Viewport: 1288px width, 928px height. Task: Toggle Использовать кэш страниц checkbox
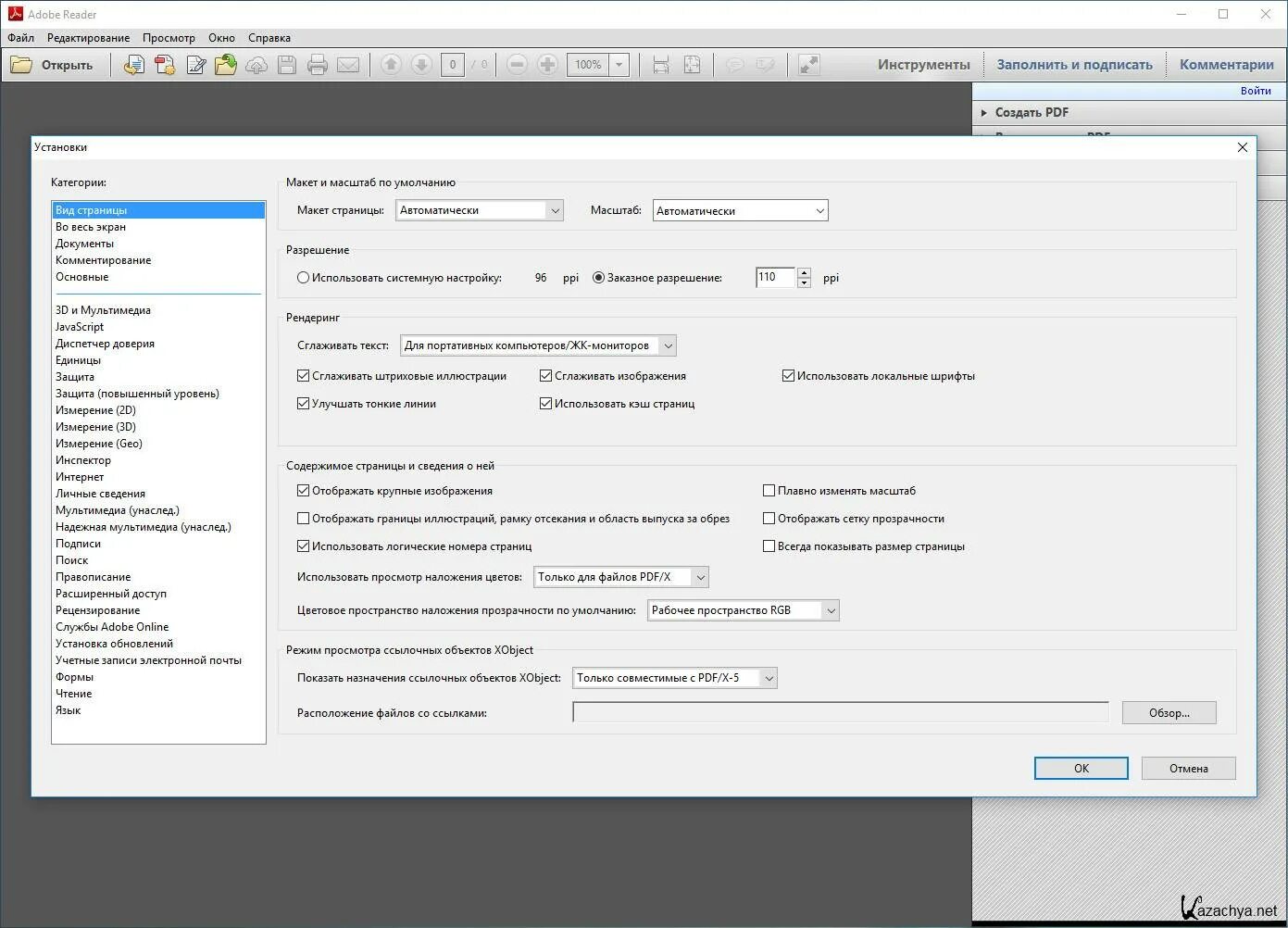pos(545,404)
